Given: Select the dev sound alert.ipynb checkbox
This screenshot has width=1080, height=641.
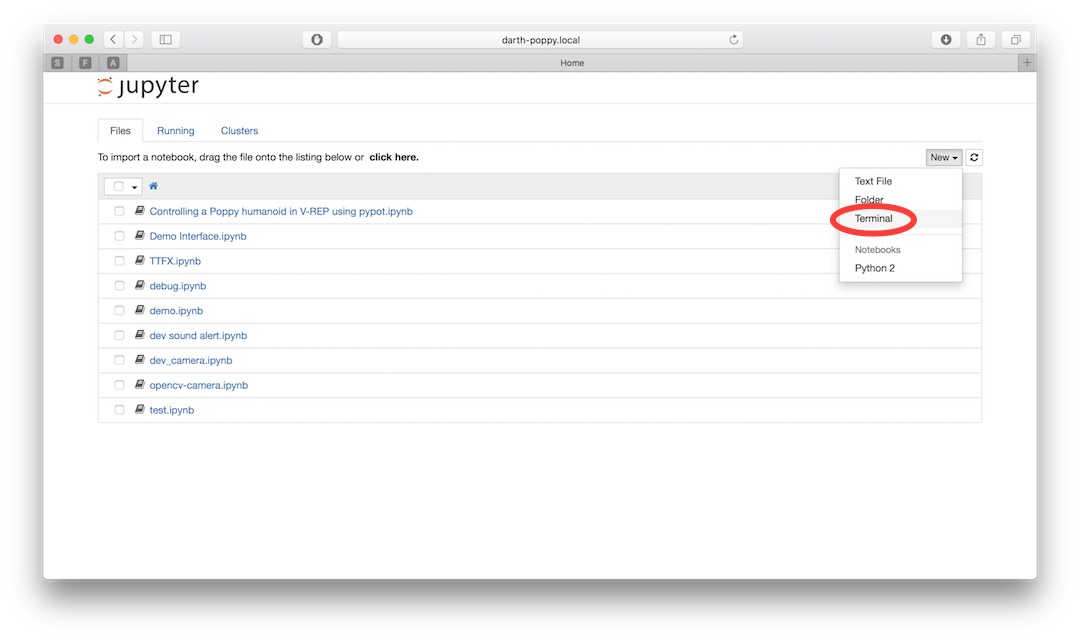Looking at the screenshot, I should (119, 335).
